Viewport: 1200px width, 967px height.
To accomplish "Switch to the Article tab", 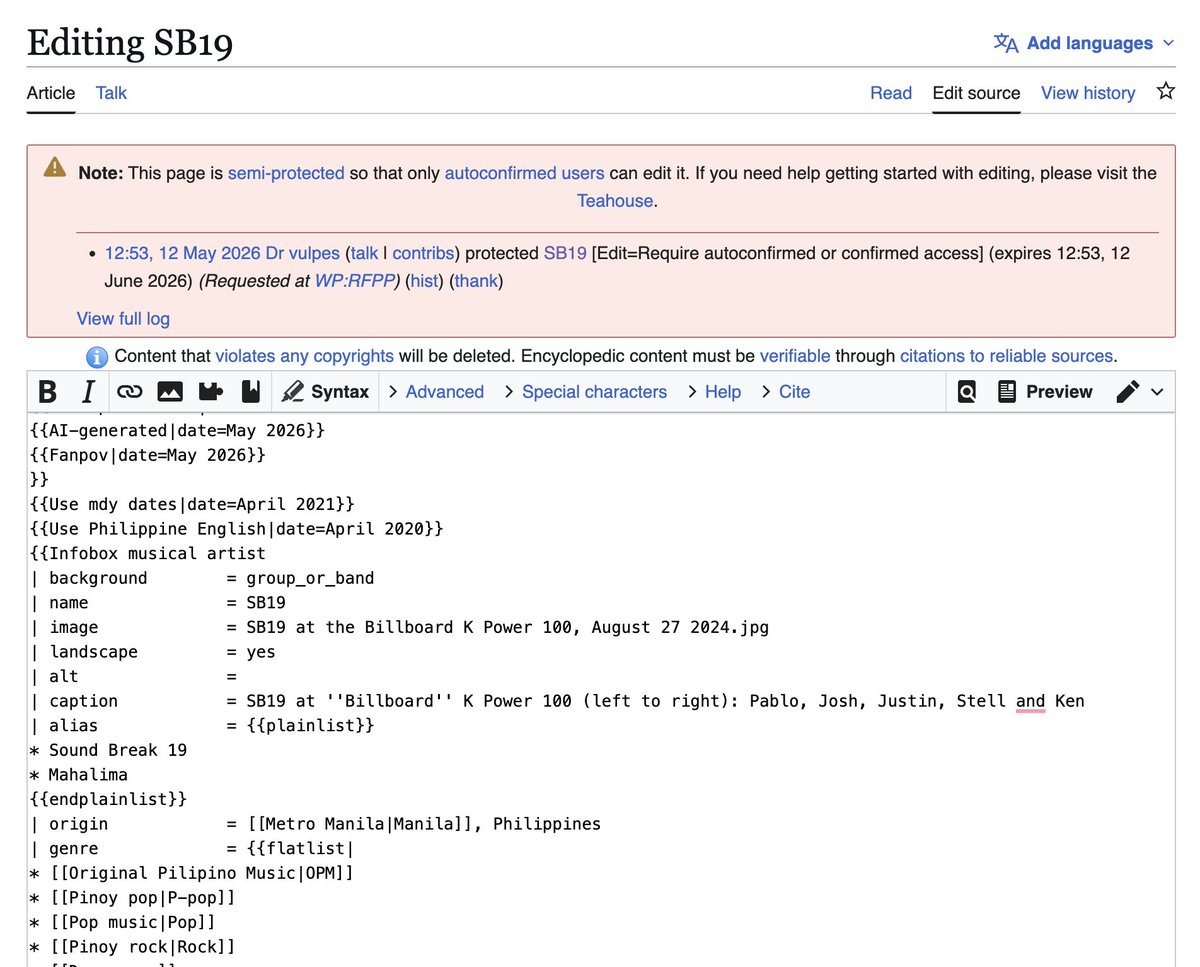I will coord(51,93).
